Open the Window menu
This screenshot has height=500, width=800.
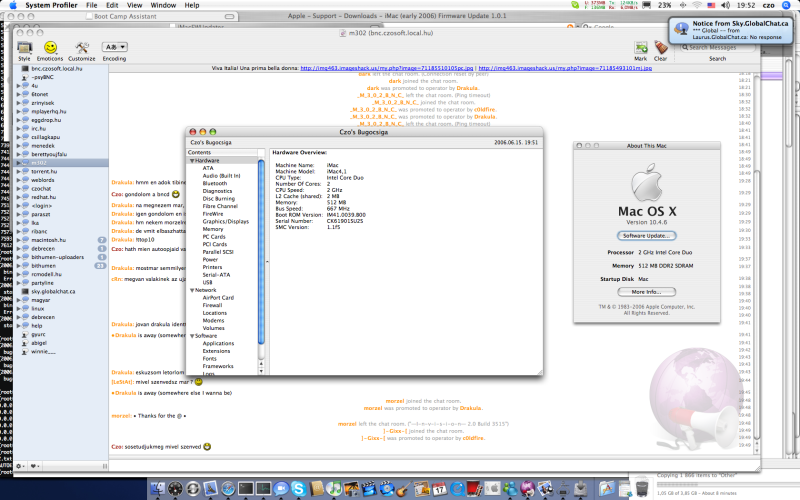click(163, 5)
